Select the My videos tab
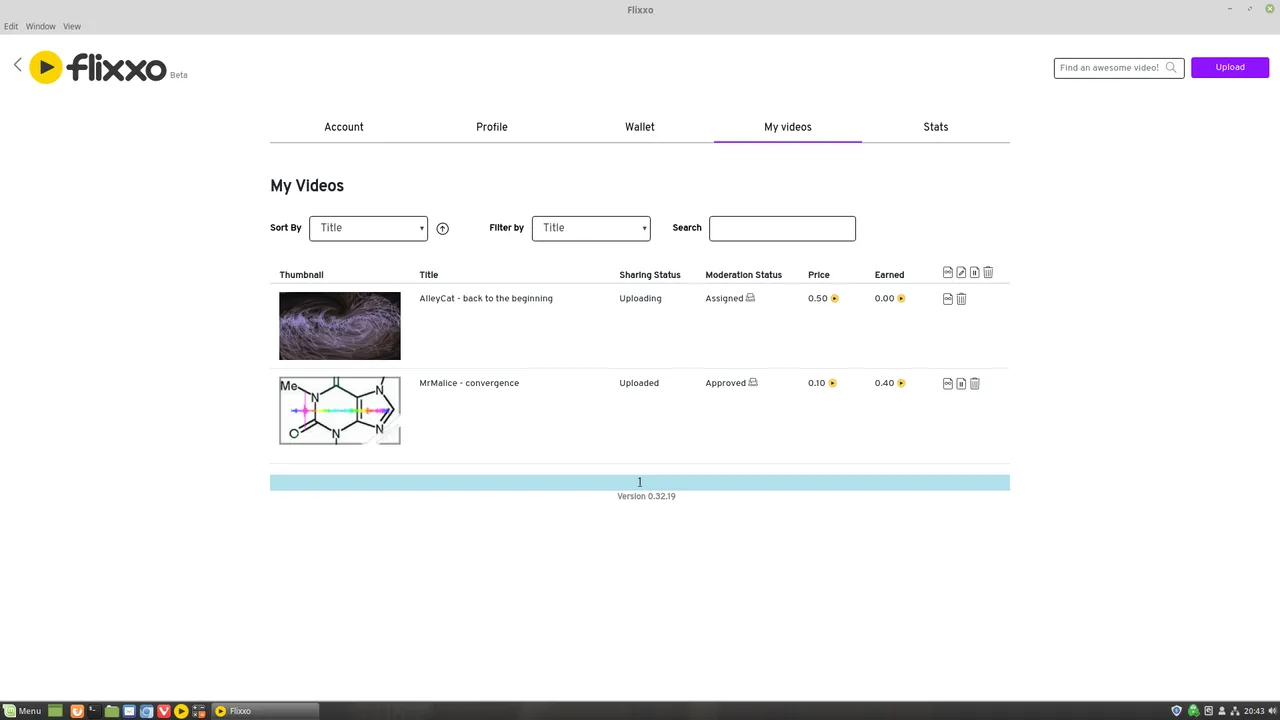The image size is (1280, 720). tap(788, 127)
